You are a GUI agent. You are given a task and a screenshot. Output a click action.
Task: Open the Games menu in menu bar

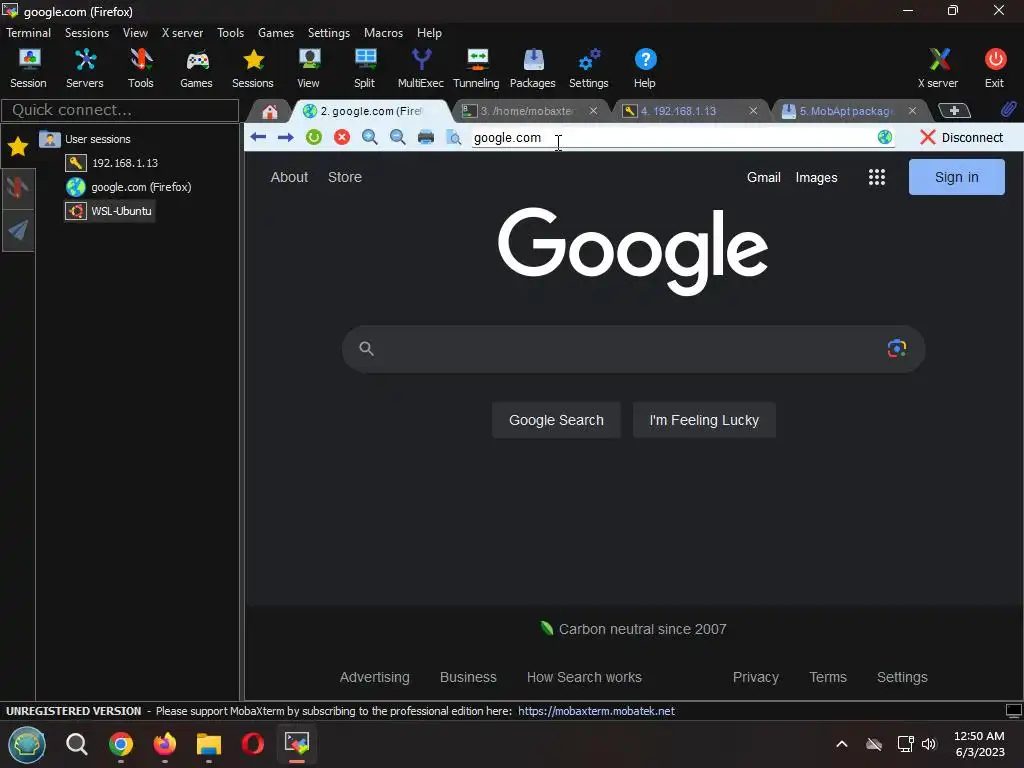tap(276, 33)
